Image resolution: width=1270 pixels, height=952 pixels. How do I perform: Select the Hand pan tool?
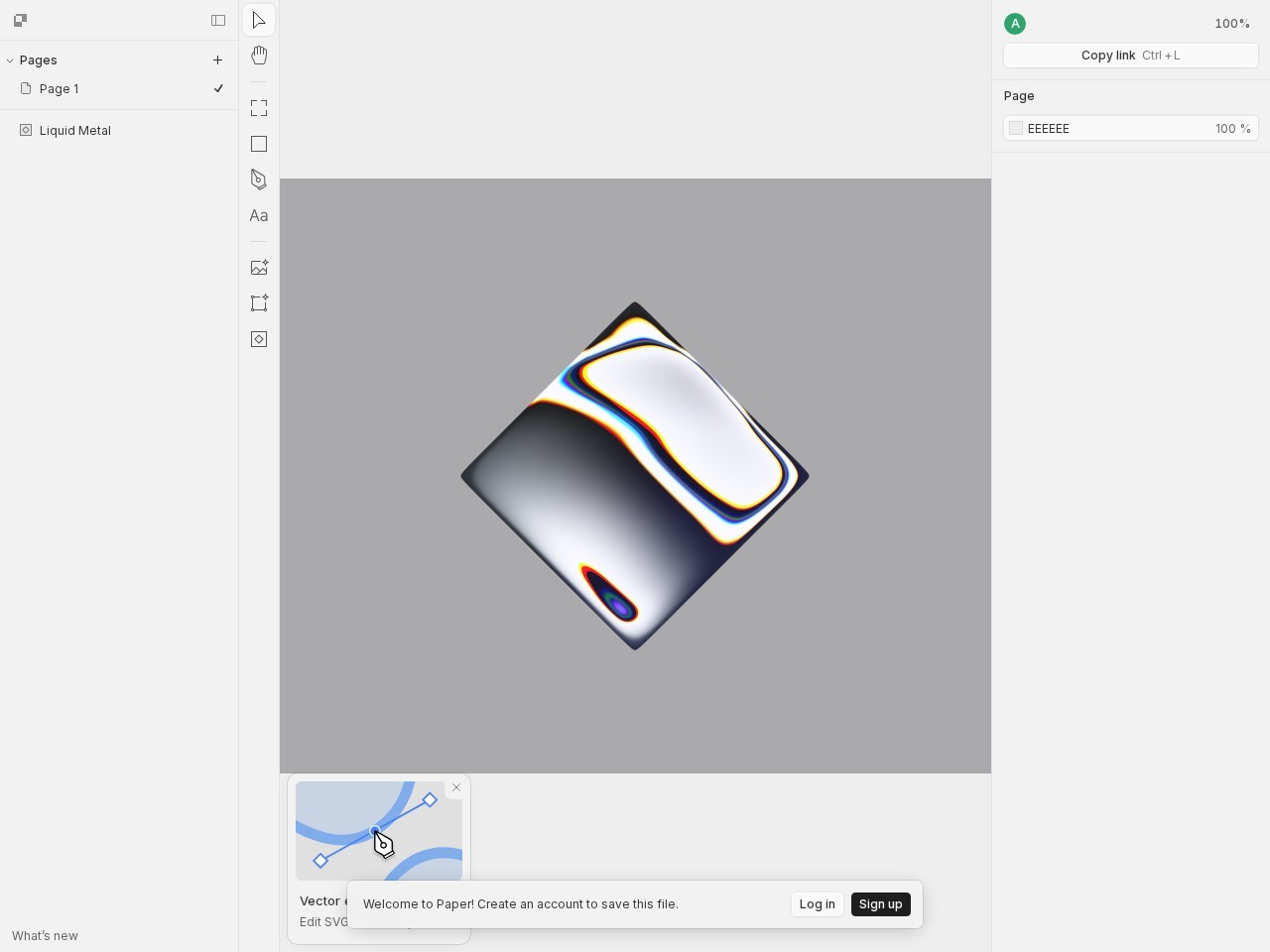[259, 56]
